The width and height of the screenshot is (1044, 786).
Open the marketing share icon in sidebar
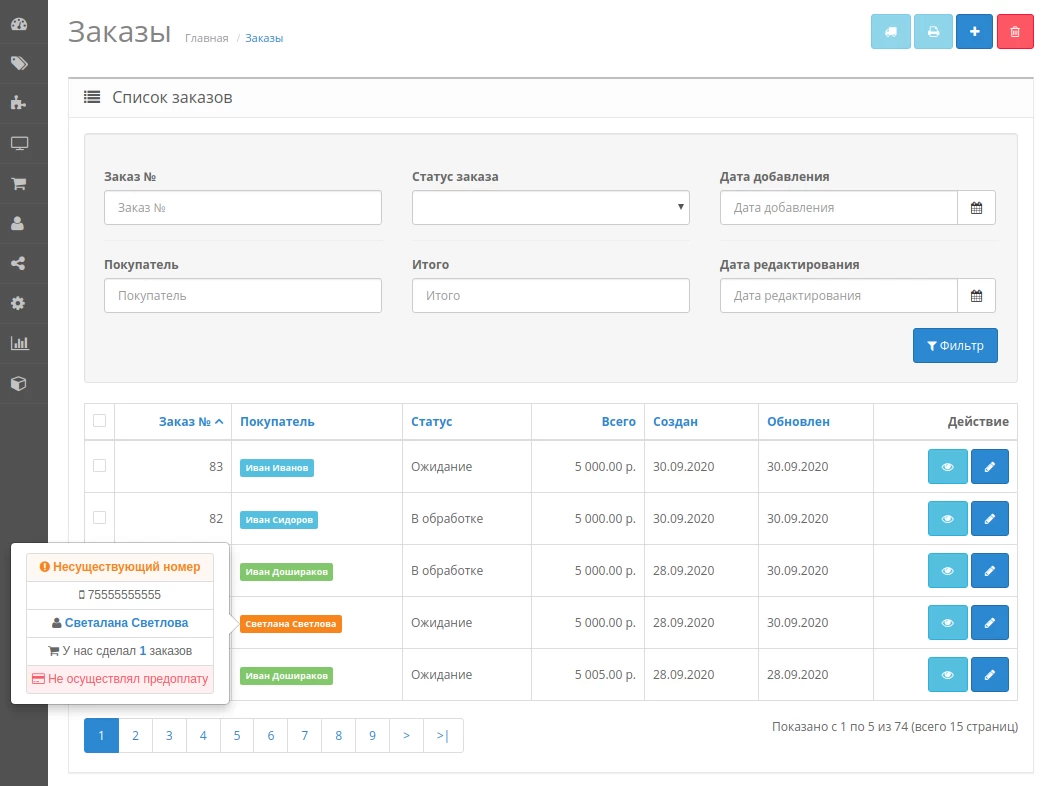(19, 264)
